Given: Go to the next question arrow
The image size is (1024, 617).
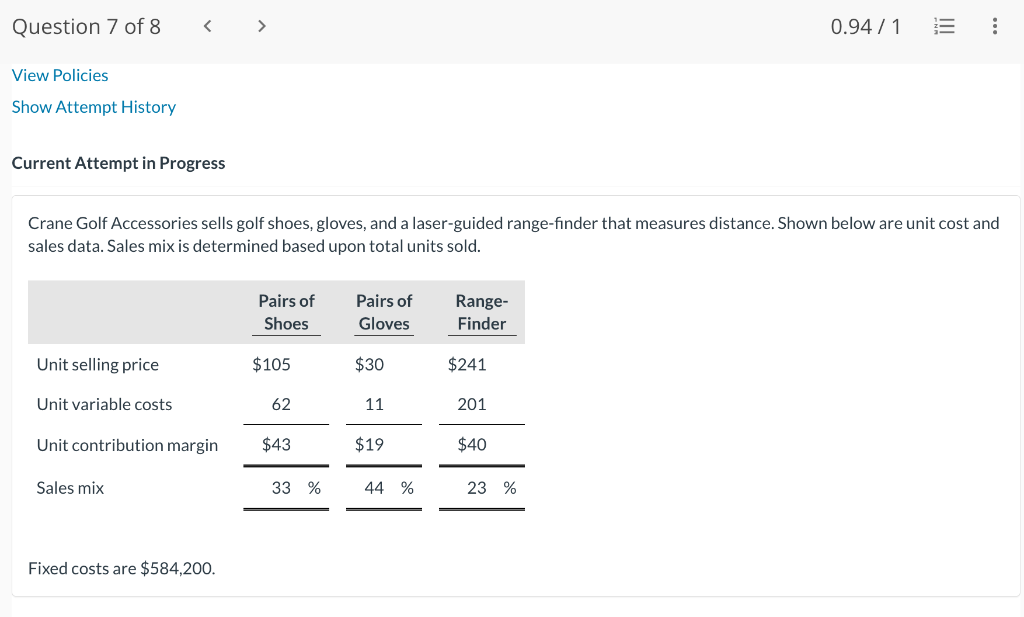Looking at the screenshot, I should click(262, 26).
